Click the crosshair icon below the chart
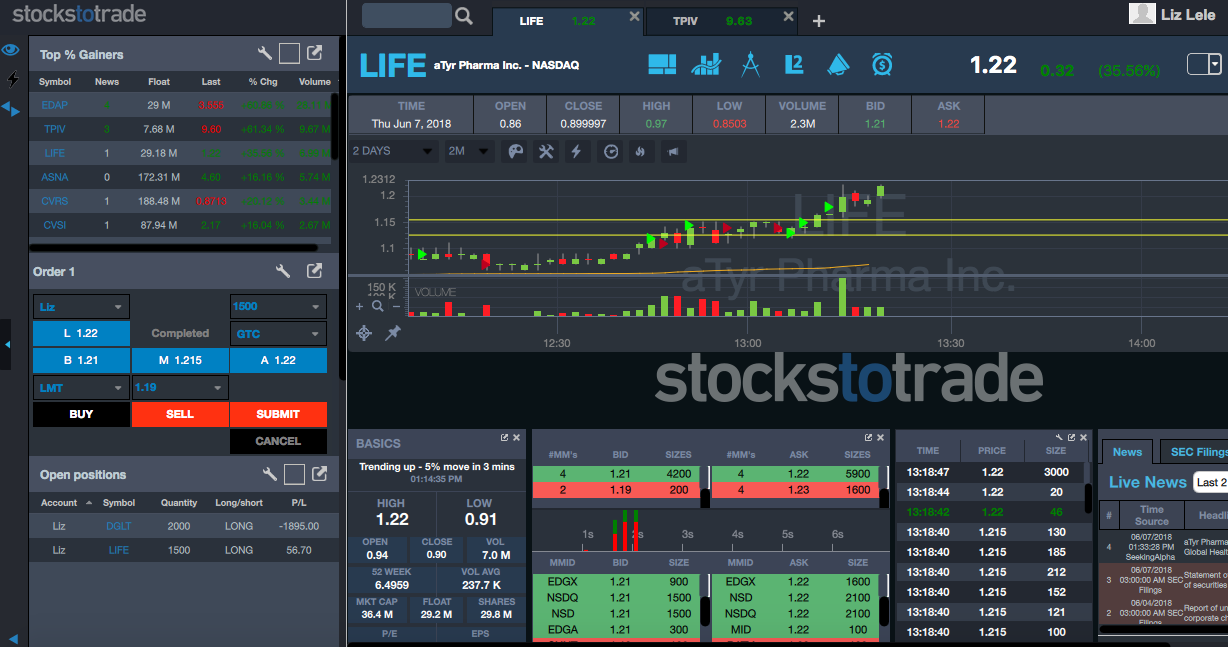 pyautogui.click(x=364, y=333)
